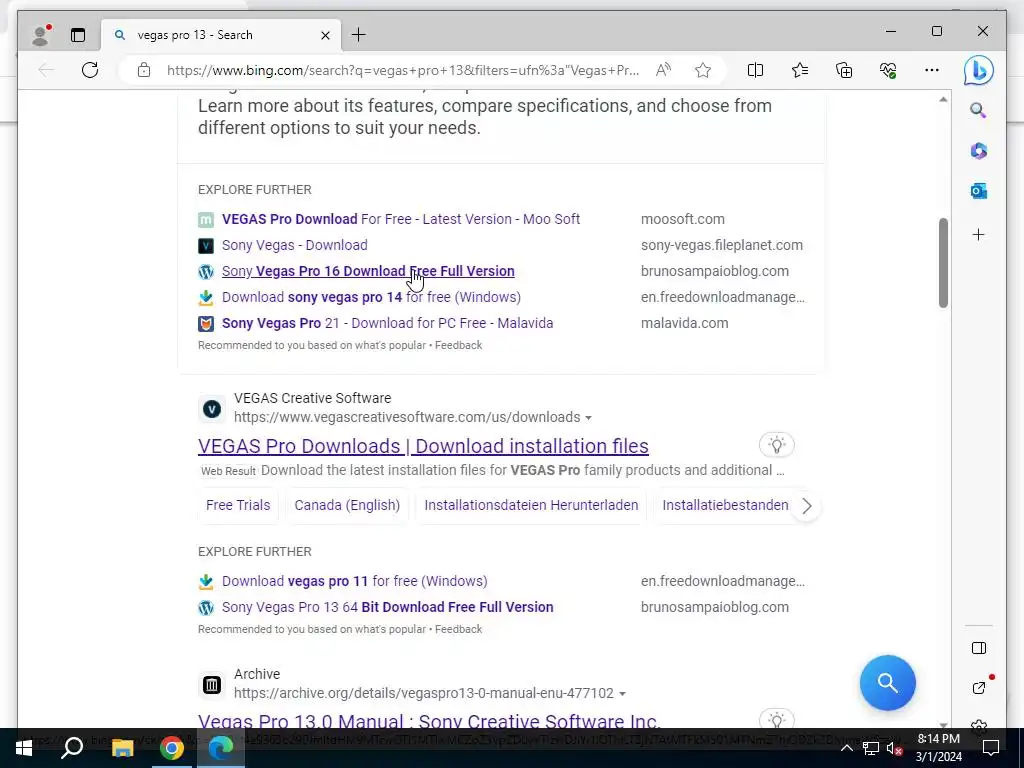Open Download vegas pro 11 for free link
Screen dimensions: 1024x768
(355, 581)
